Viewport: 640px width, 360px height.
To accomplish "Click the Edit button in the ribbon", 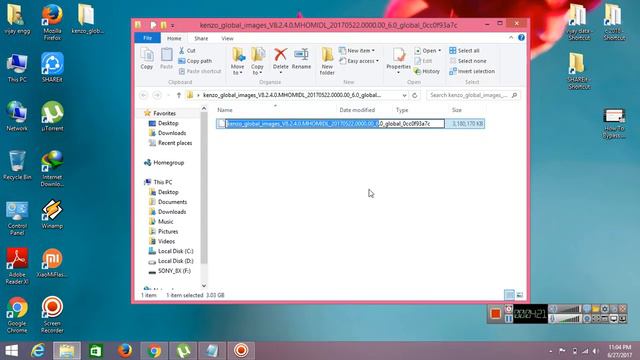I will click(x=423, y=61).
